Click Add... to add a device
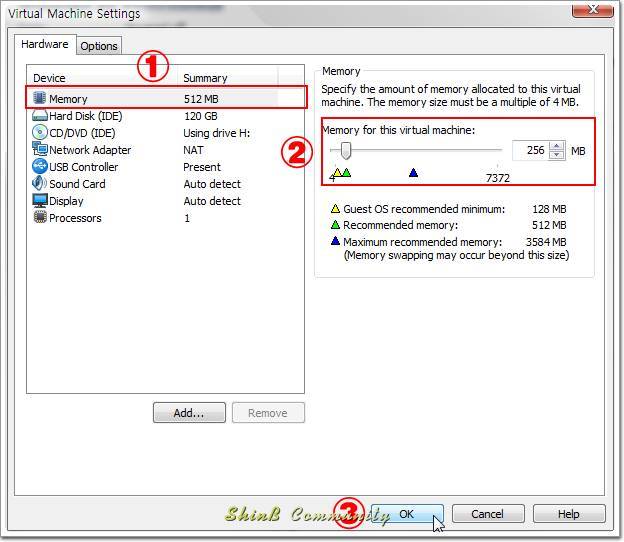The width and height of the screenshot is (624, 542). (189, 413)
